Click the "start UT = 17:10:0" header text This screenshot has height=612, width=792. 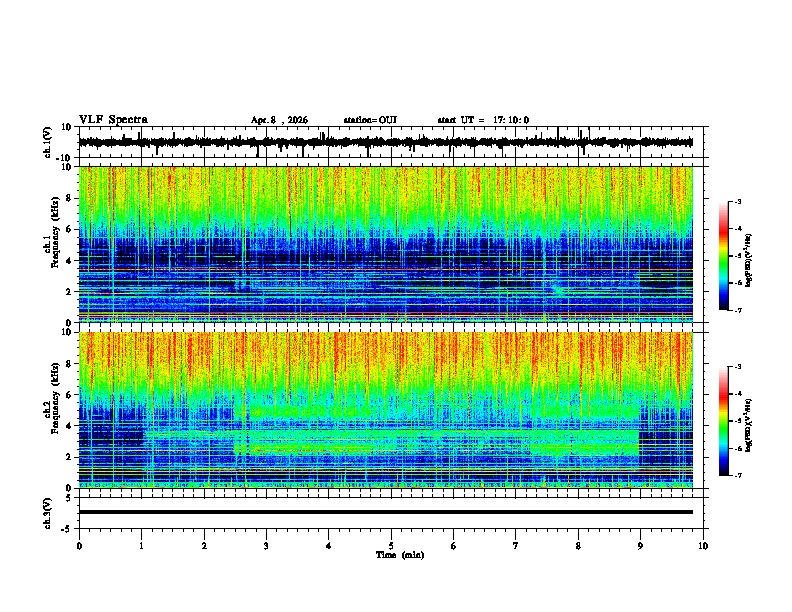pos(483,120)
